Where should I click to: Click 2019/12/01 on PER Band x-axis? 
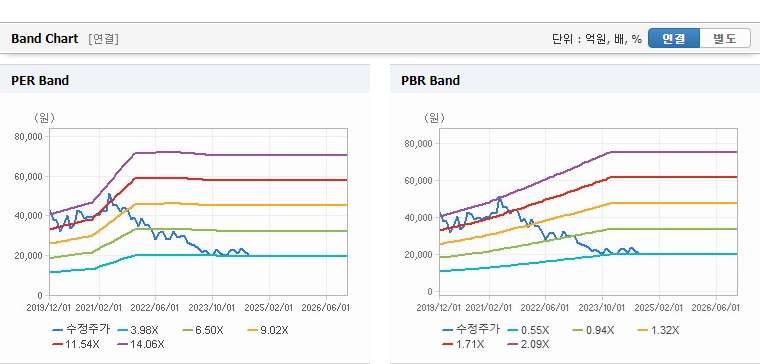48,308
